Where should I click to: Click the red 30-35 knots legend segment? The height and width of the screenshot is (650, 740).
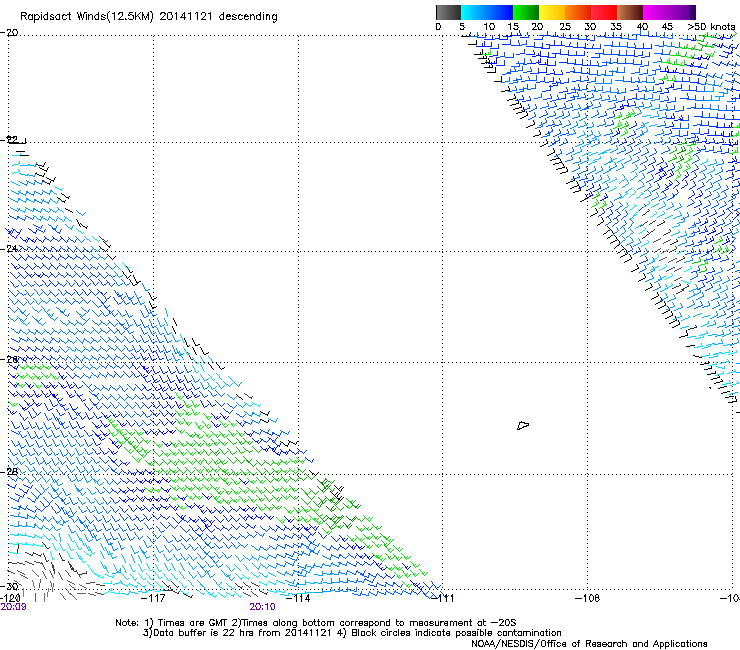coord(604,12)
